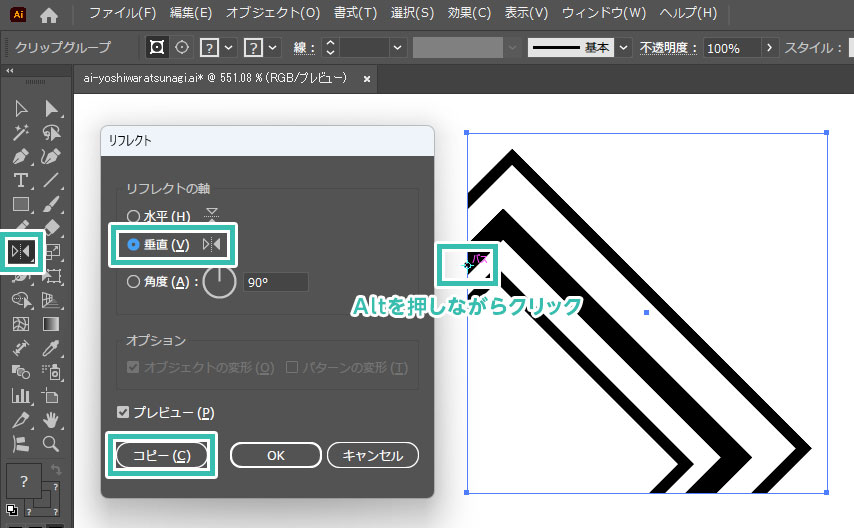
Task: Pick the Direct Selection tool
Action: [x=51, y=109]
